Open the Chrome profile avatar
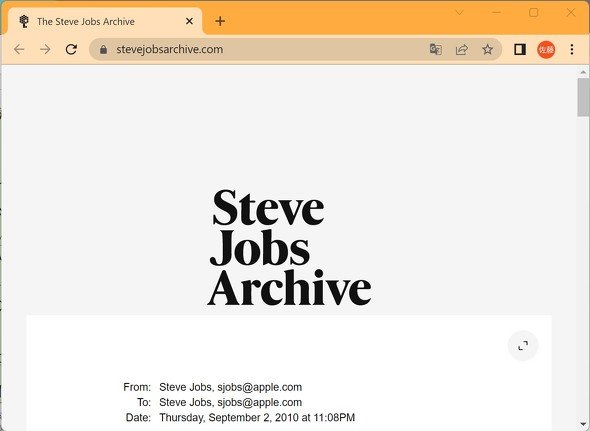Image resolution: width=590 pixels, height=431 pixels. point(546,49)
